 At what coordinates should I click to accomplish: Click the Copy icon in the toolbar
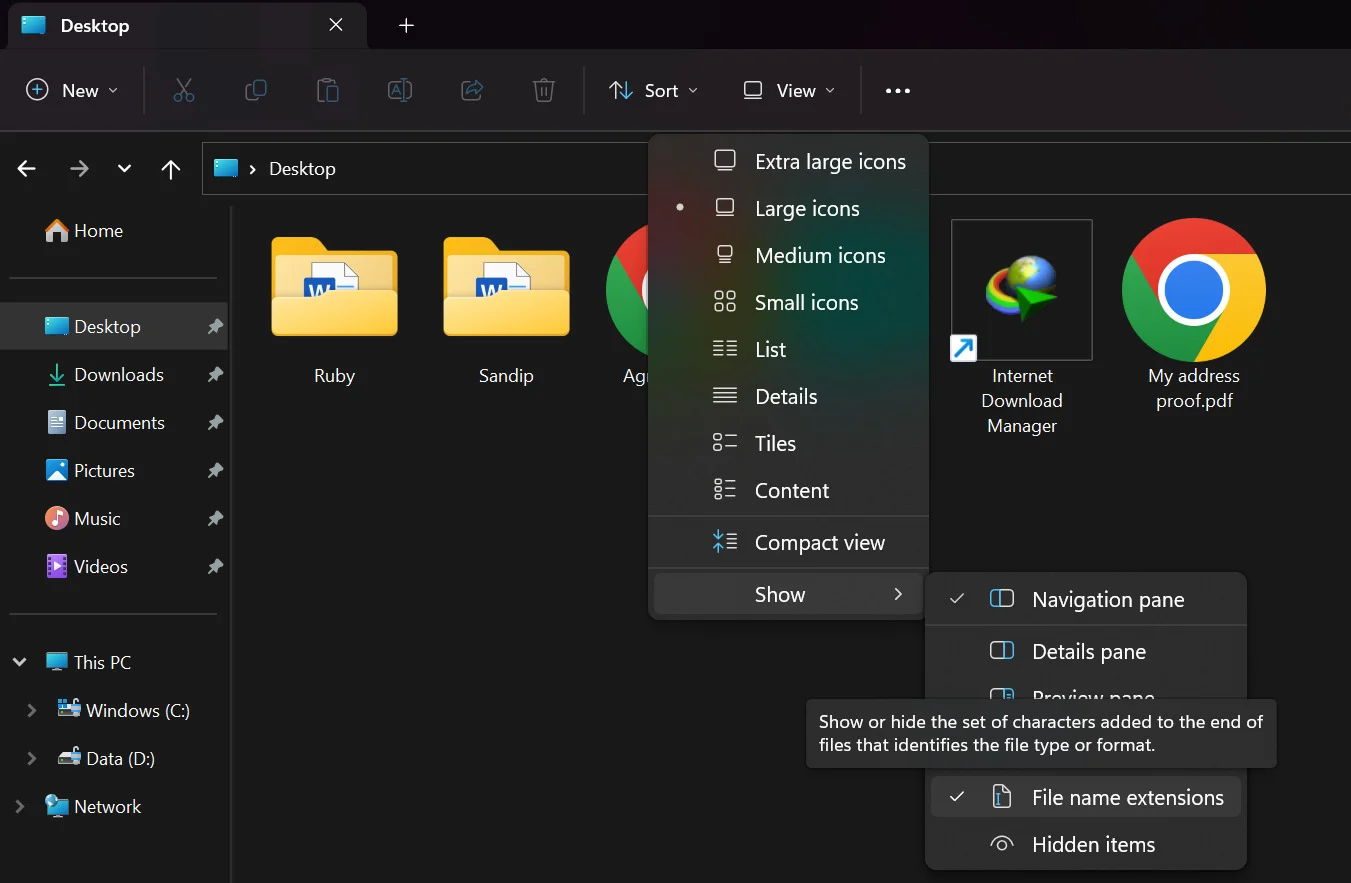256,90
